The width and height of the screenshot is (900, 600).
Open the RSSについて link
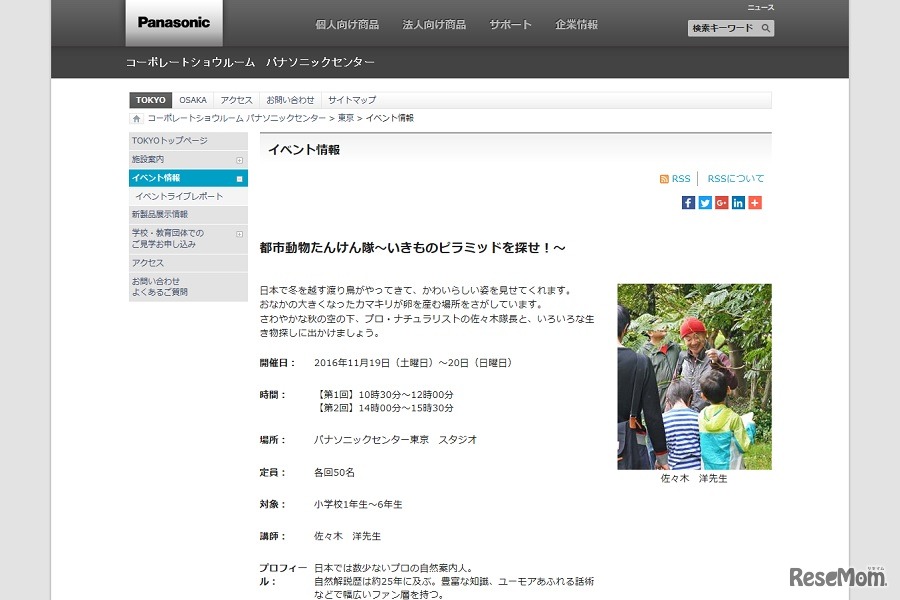tap(735, 178)
